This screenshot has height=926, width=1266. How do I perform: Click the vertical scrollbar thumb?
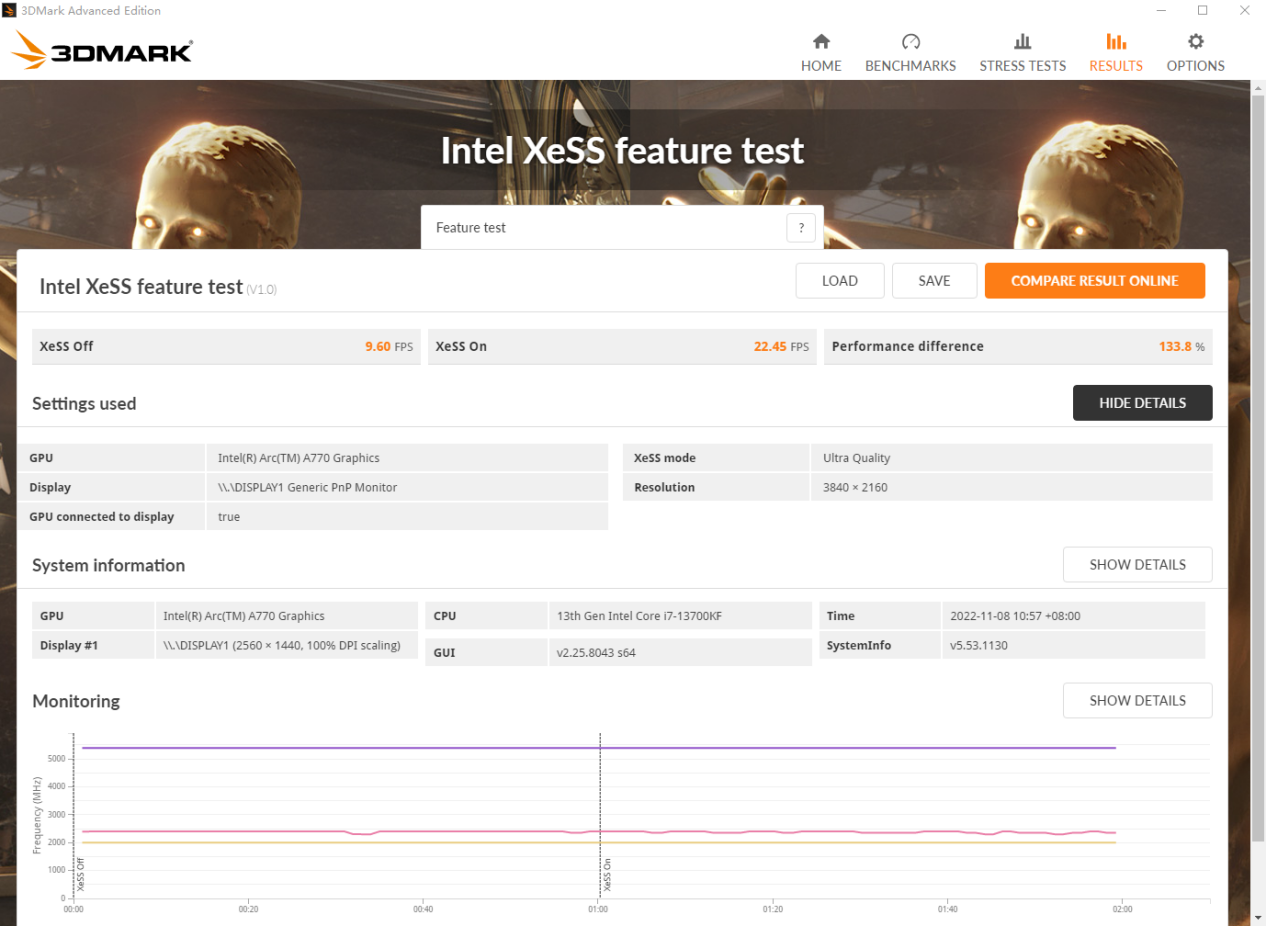coord(1258,470)
